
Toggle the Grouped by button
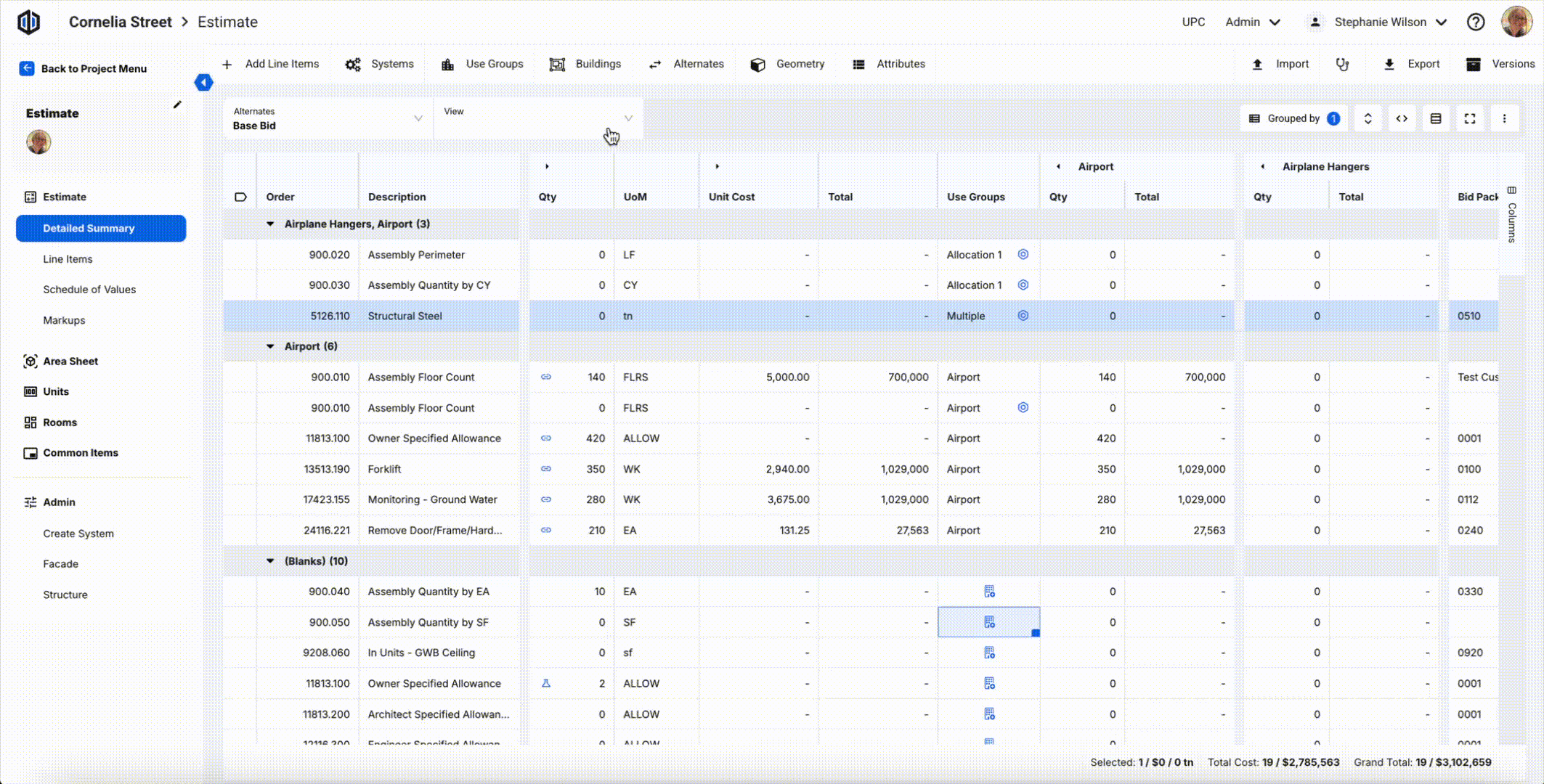coord(1294,119)
